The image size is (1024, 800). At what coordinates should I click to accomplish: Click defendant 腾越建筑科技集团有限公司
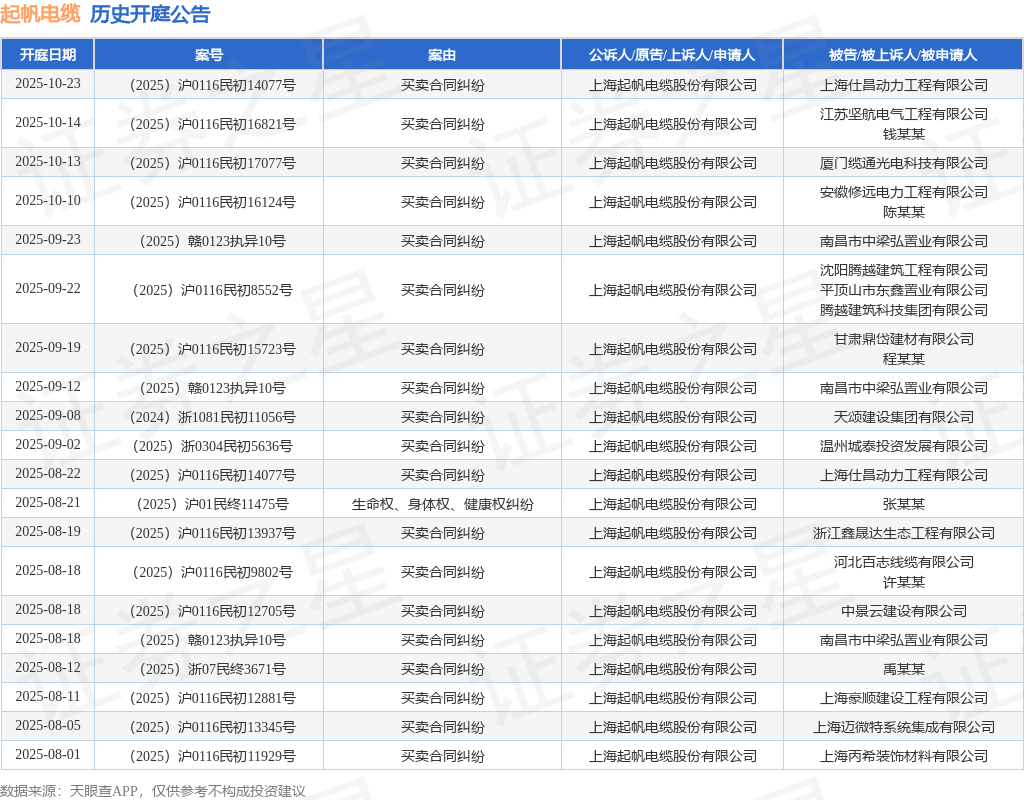pyautogui.click(x=904, y=310)
